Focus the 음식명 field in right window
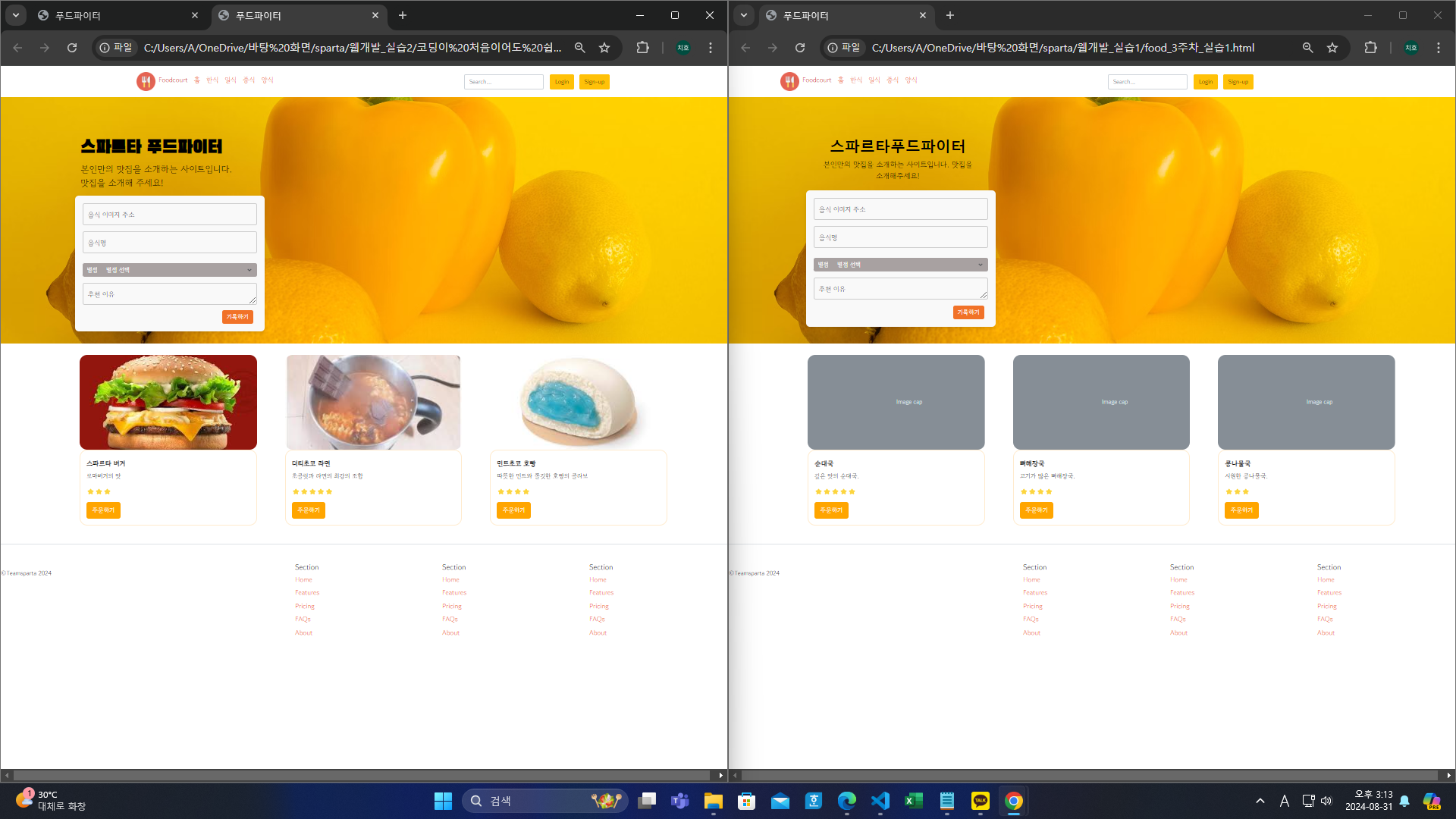1456x819 pixels. click(x=901, y=237)
